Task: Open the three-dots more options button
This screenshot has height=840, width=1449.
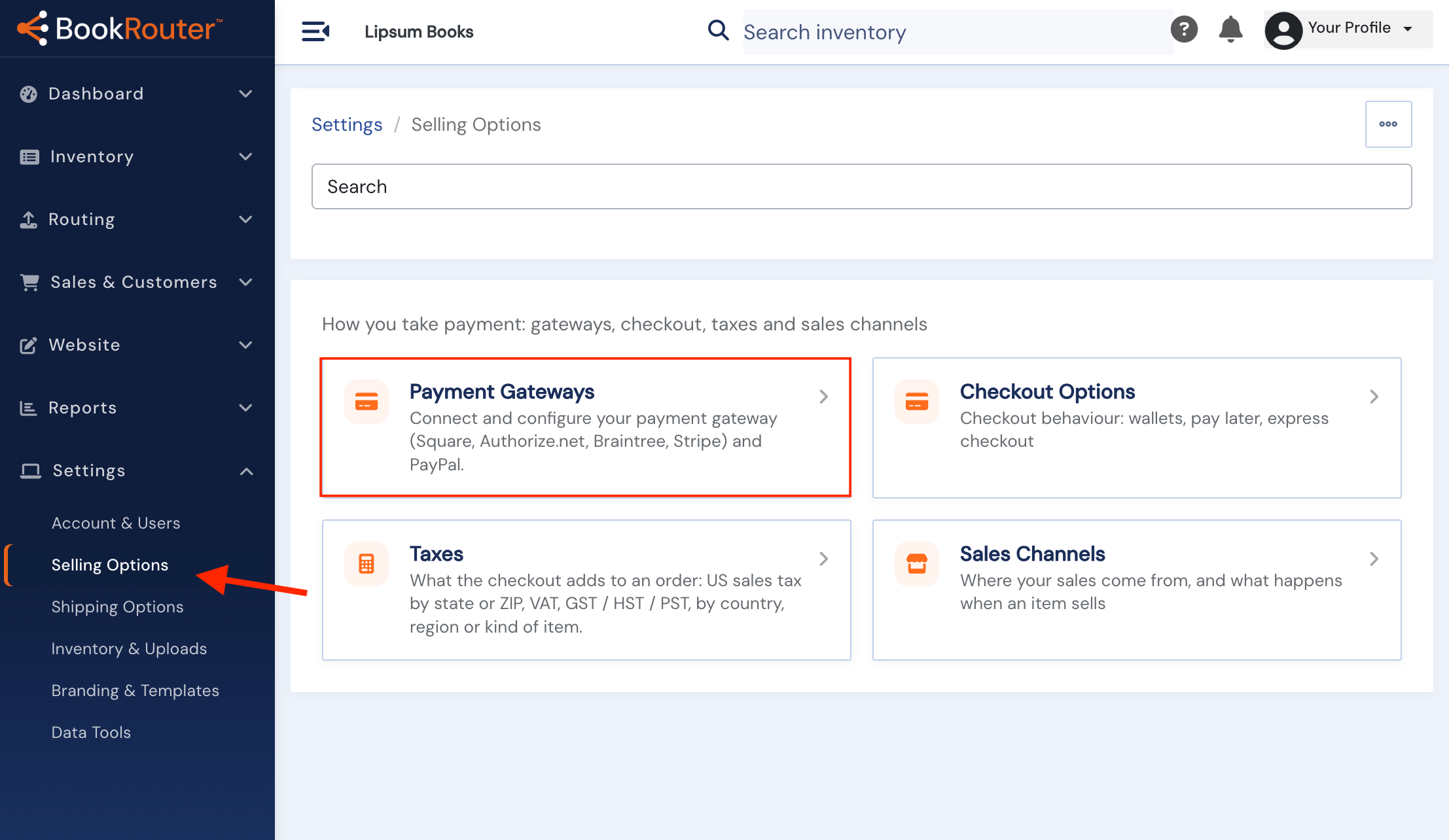Action: click(1388, 124)
